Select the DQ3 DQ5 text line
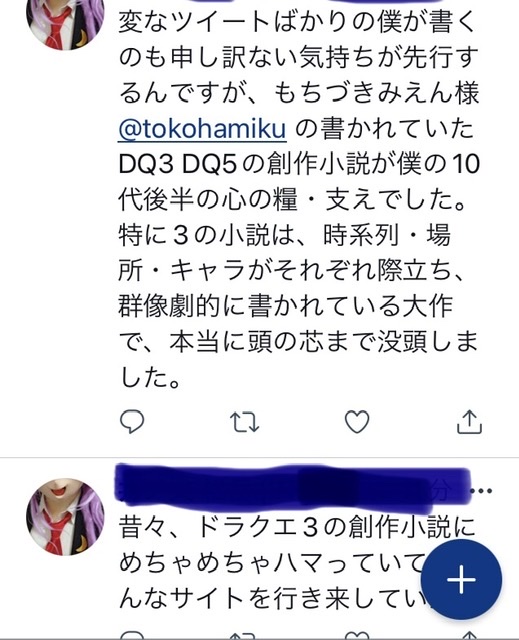This screenshot has width=519, height=640. click(x=299, y=164)
